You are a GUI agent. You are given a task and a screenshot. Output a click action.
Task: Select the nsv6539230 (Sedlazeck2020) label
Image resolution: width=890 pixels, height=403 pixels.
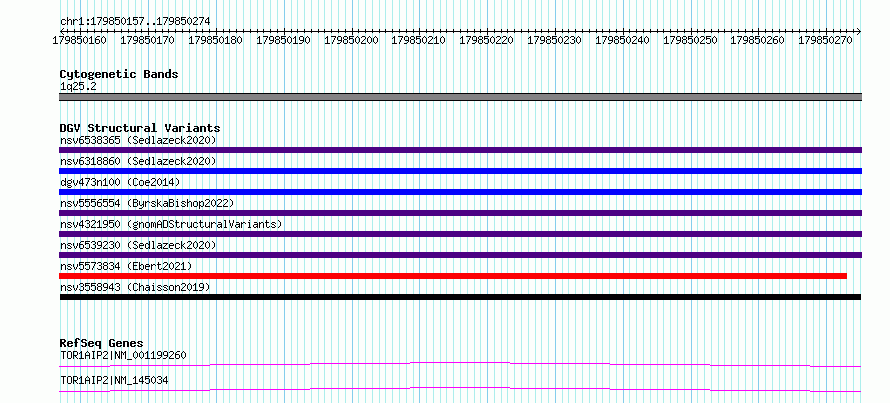138,245
